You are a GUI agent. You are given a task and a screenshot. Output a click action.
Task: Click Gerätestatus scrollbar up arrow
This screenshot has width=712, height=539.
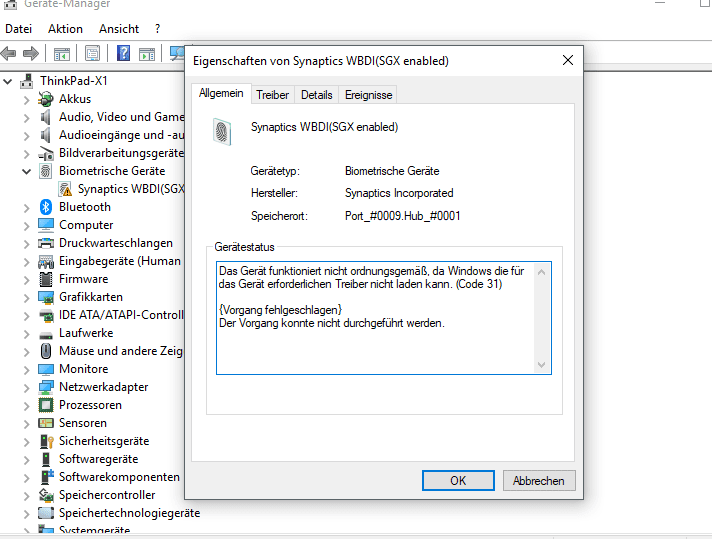pyautogui.click(x=541, y=272)
